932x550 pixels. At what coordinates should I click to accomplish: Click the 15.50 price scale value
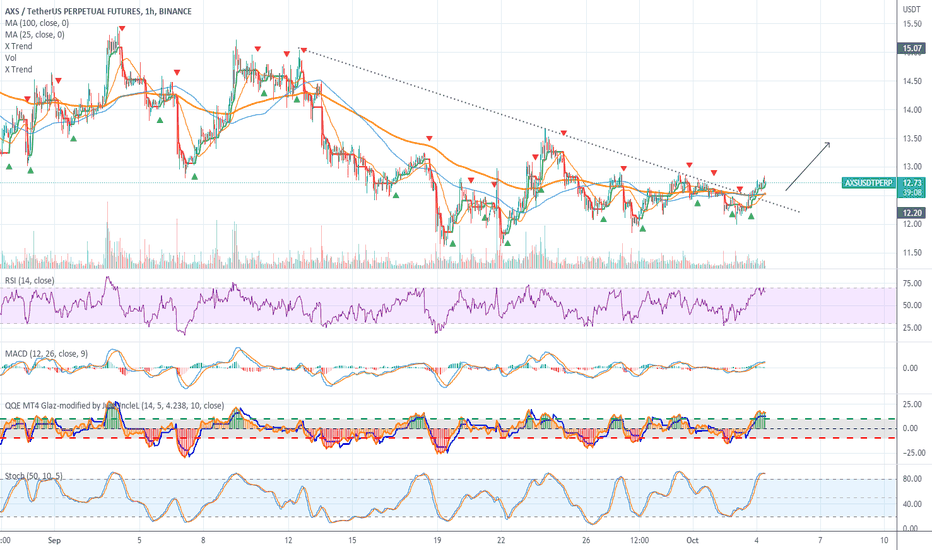pyautogui.click(x=912, y=24)
